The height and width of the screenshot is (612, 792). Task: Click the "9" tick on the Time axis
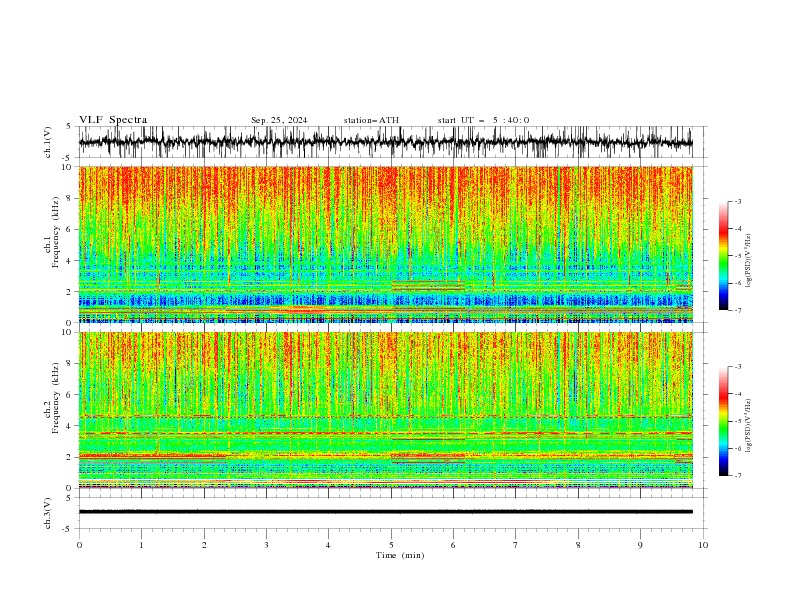click(640, 545)
